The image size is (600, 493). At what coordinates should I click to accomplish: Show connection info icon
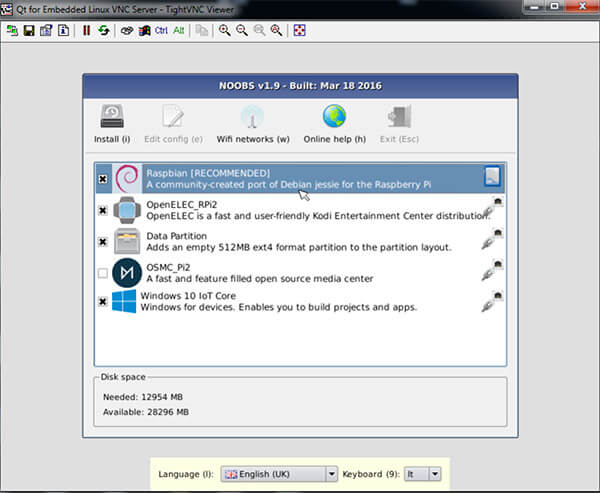click(x=64, y=31)
